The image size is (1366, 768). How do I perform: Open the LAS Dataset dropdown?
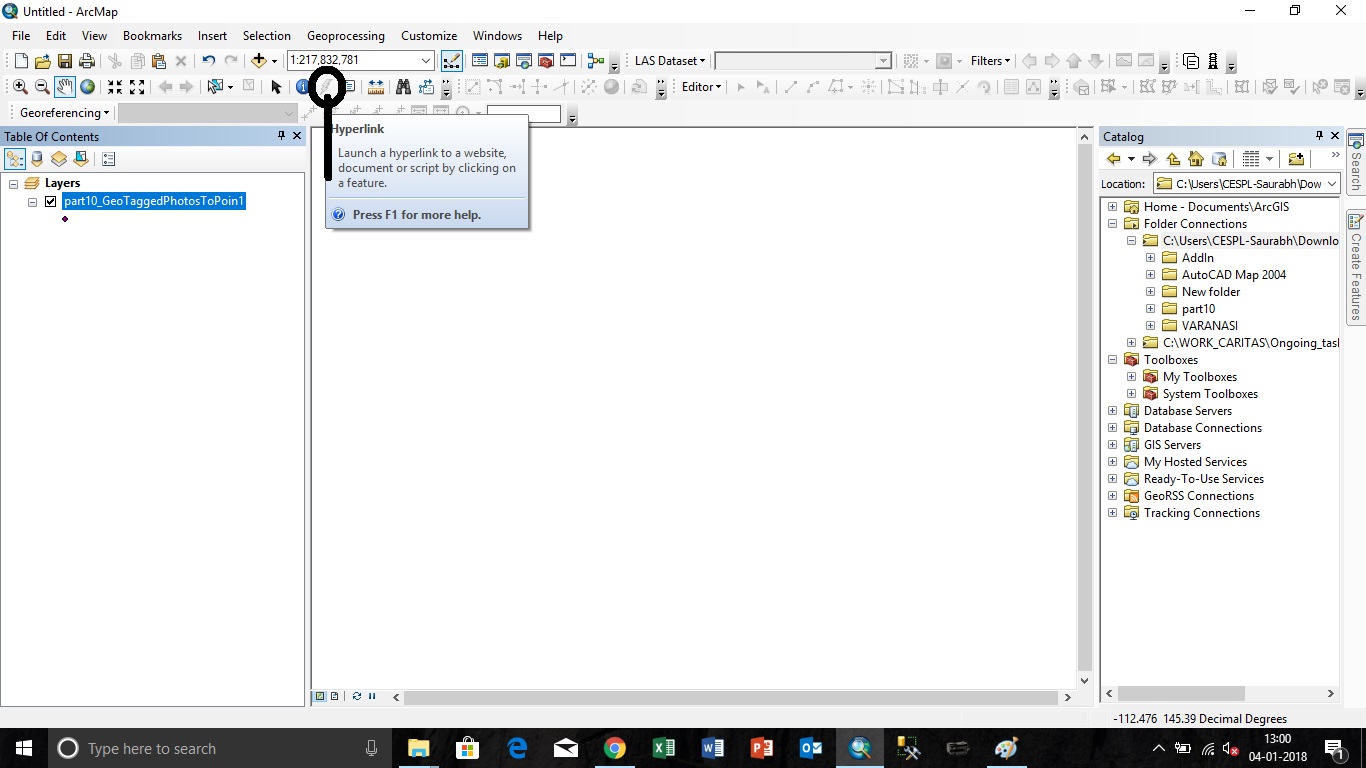669,61
